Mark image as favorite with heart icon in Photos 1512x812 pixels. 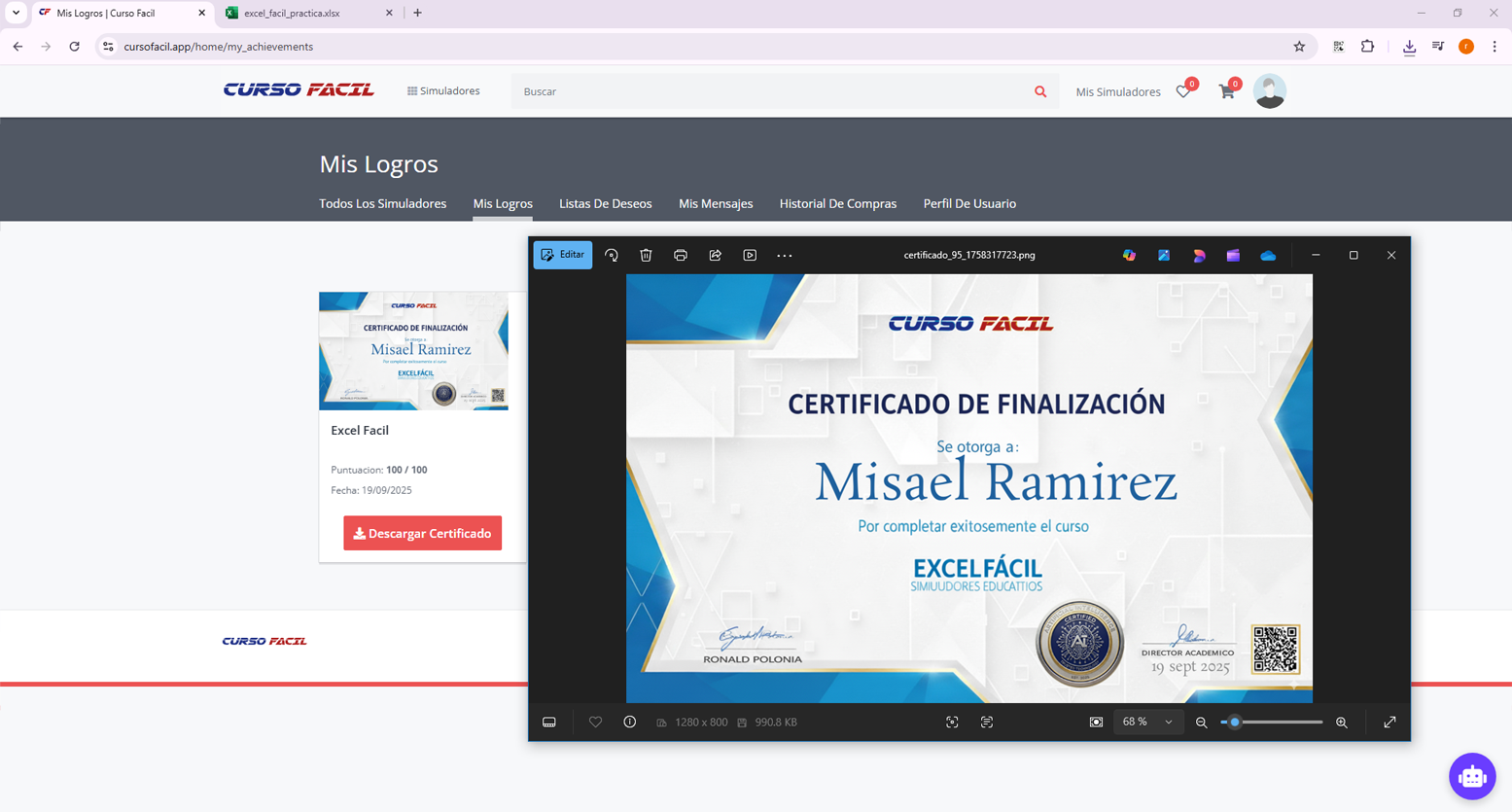596,723
